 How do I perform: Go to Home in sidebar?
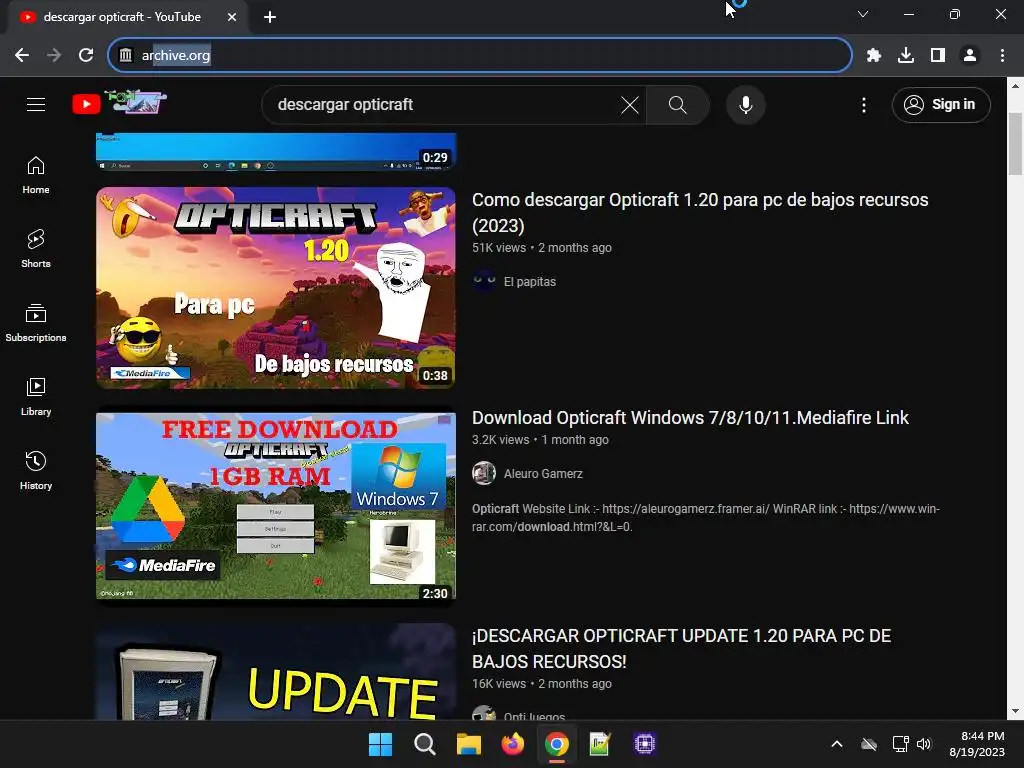[36, 175]
